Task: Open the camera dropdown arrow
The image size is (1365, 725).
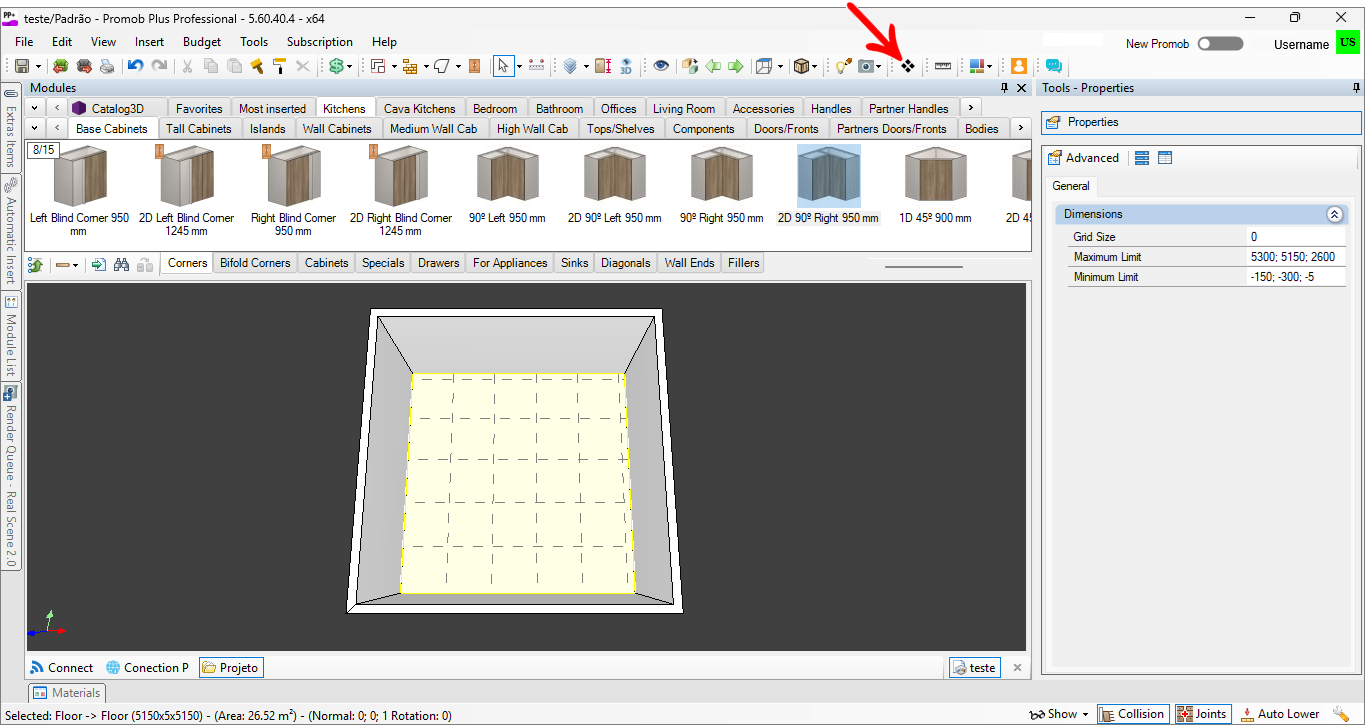Action: click(879, 66)
